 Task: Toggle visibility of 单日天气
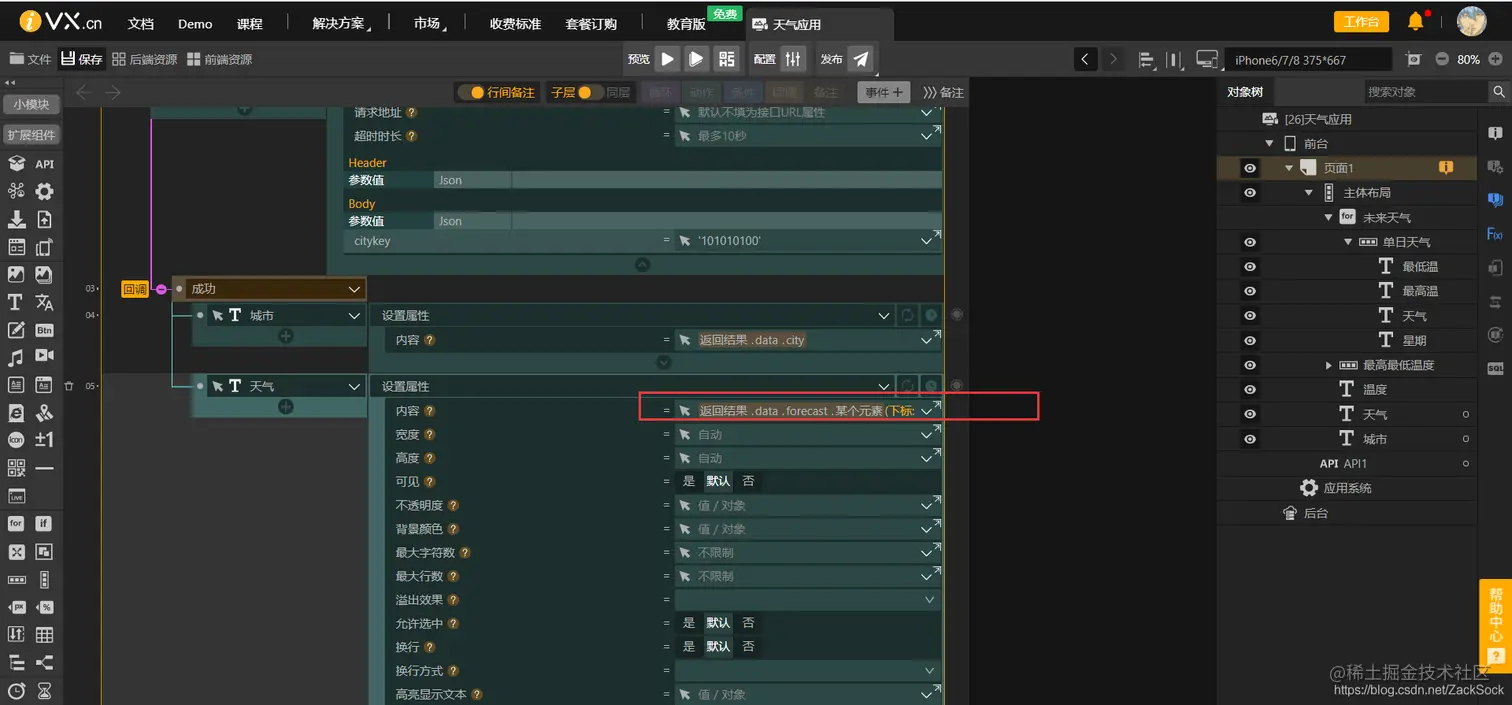pyautogui.click(x=1250, y=242)
